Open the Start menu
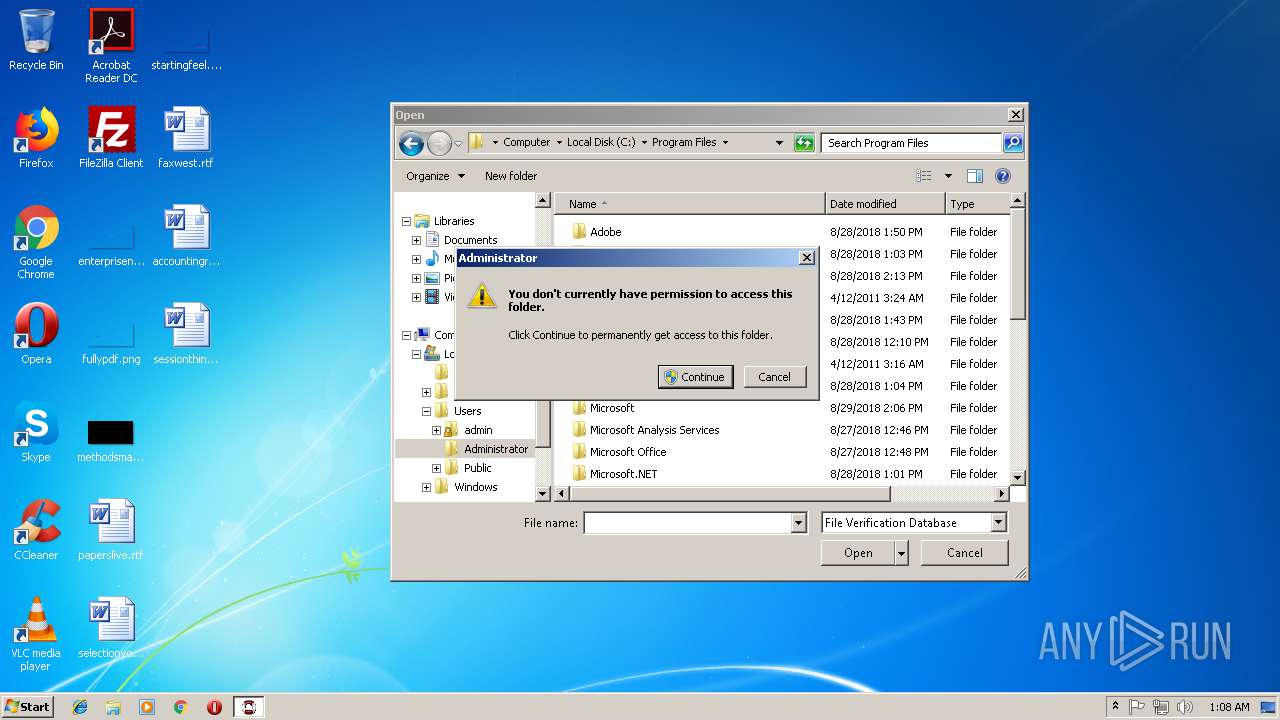This screenshot has height=720, width=1280. pyautogui.click(x=28, y=707)
